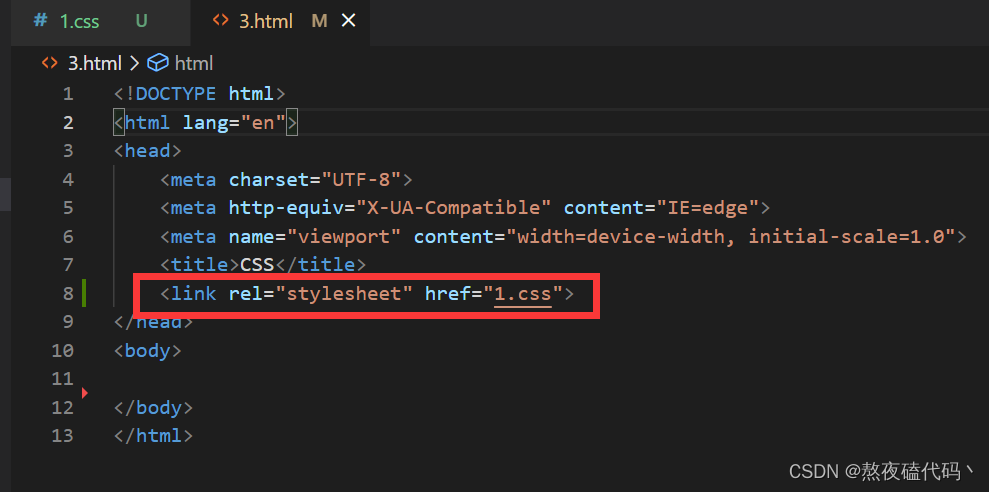Screen dimensions: 989x492
Task: Click line number 11 in gutter
Action: (x=62, y=379)
